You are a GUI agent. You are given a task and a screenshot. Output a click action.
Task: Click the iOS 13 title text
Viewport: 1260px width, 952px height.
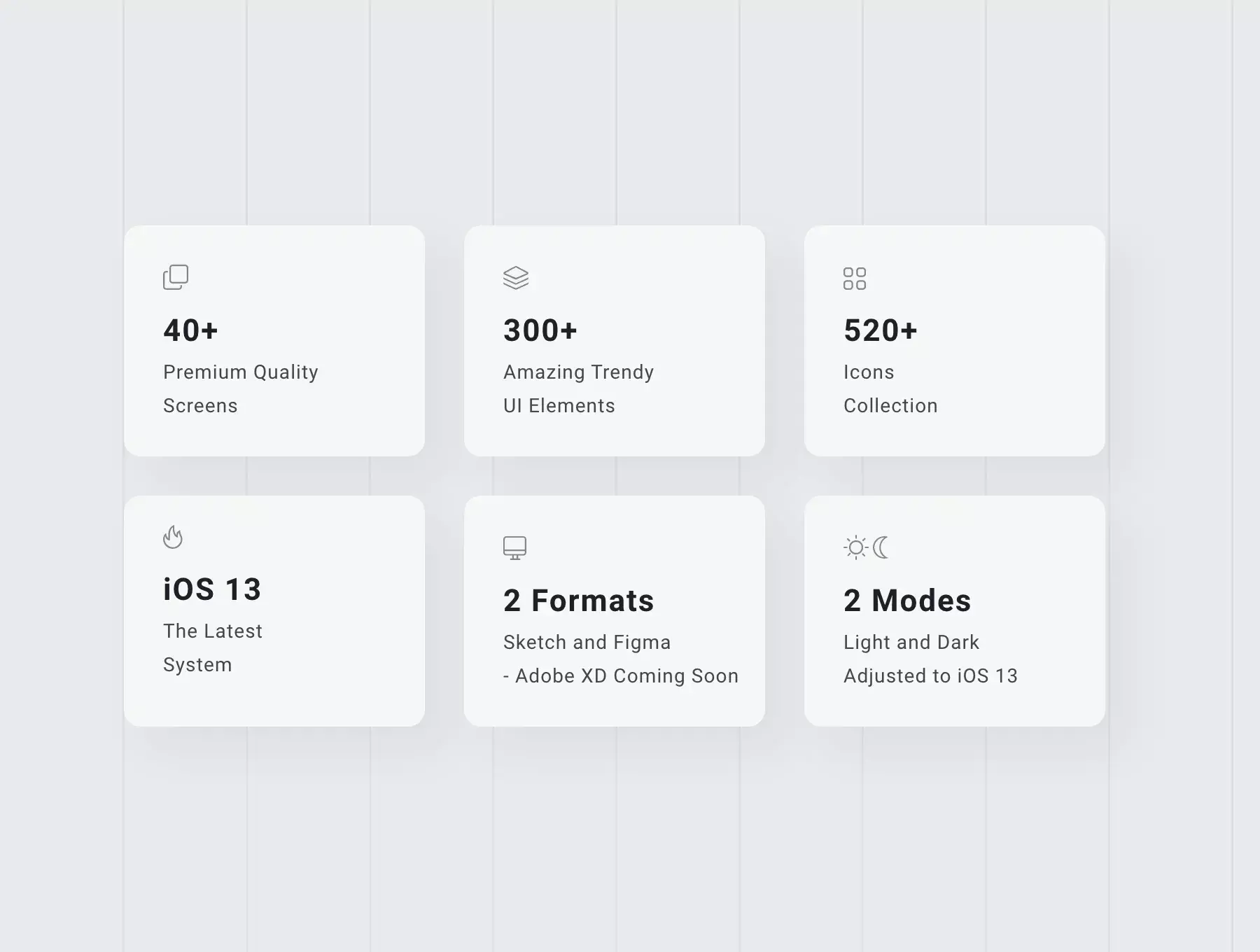[x=212, y=589]
